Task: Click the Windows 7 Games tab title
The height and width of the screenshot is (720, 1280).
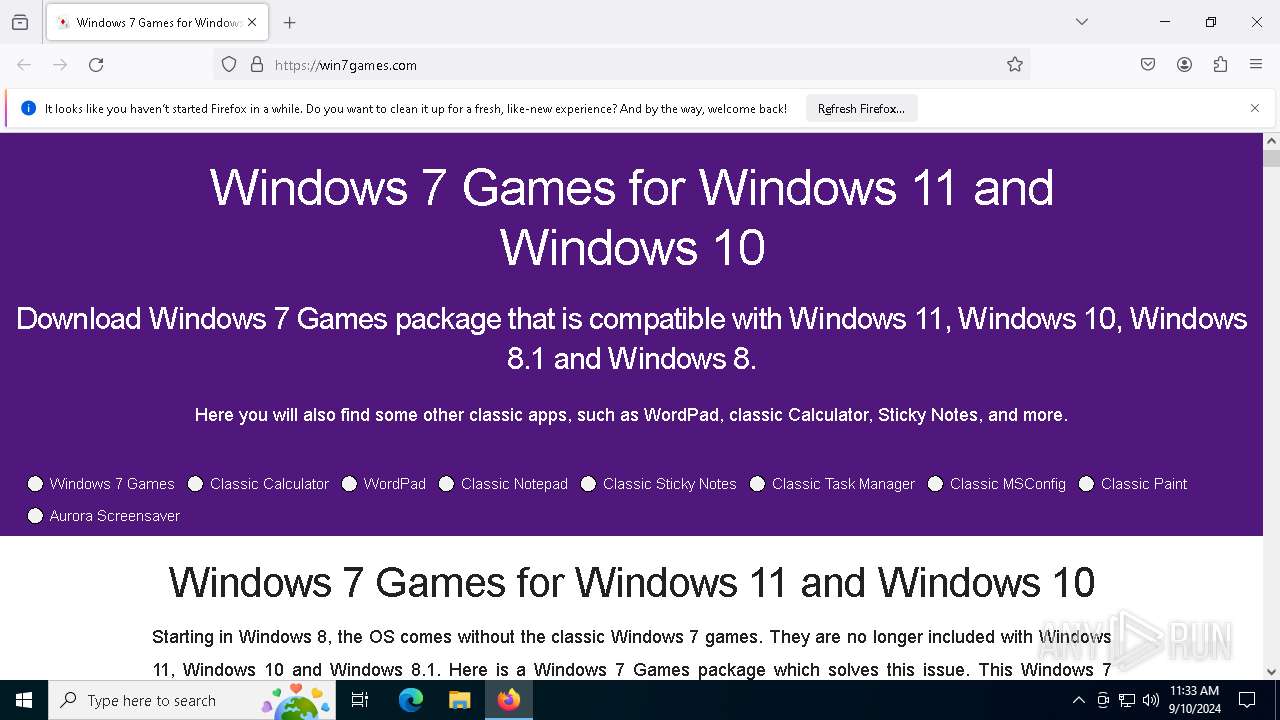Action: [158, 22]
